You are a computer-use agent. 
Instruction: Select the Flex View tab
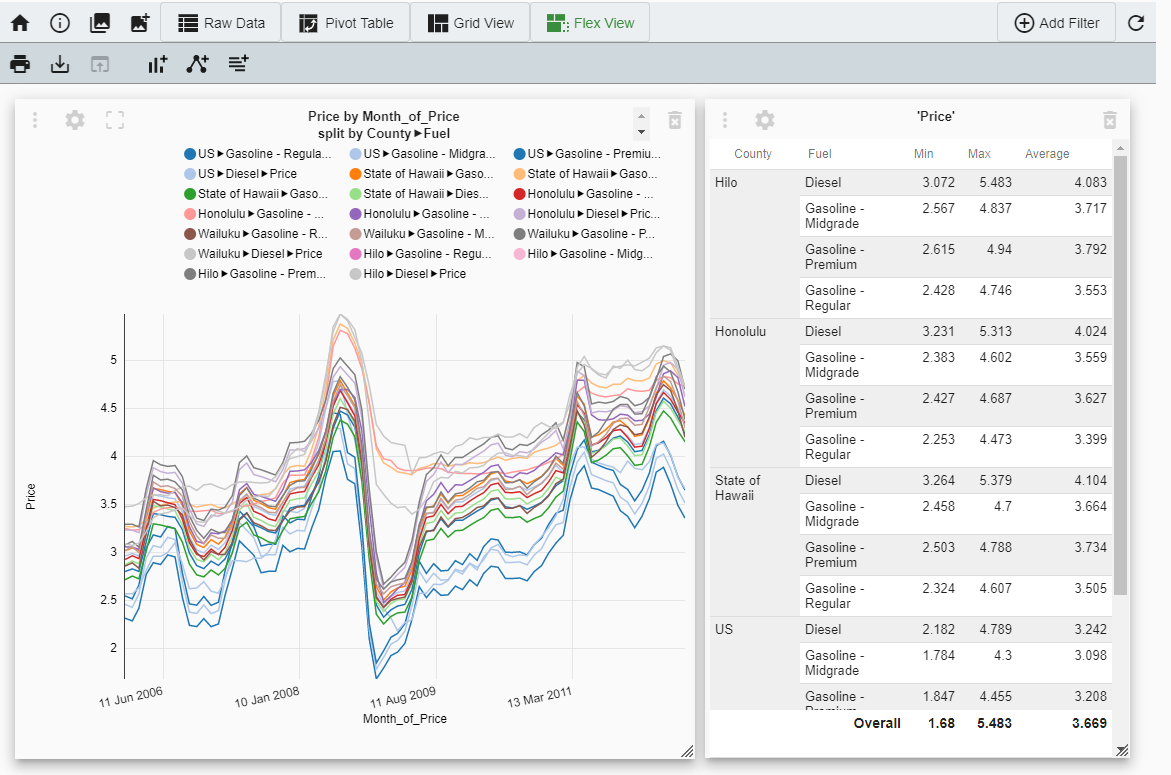coord(590,22)
